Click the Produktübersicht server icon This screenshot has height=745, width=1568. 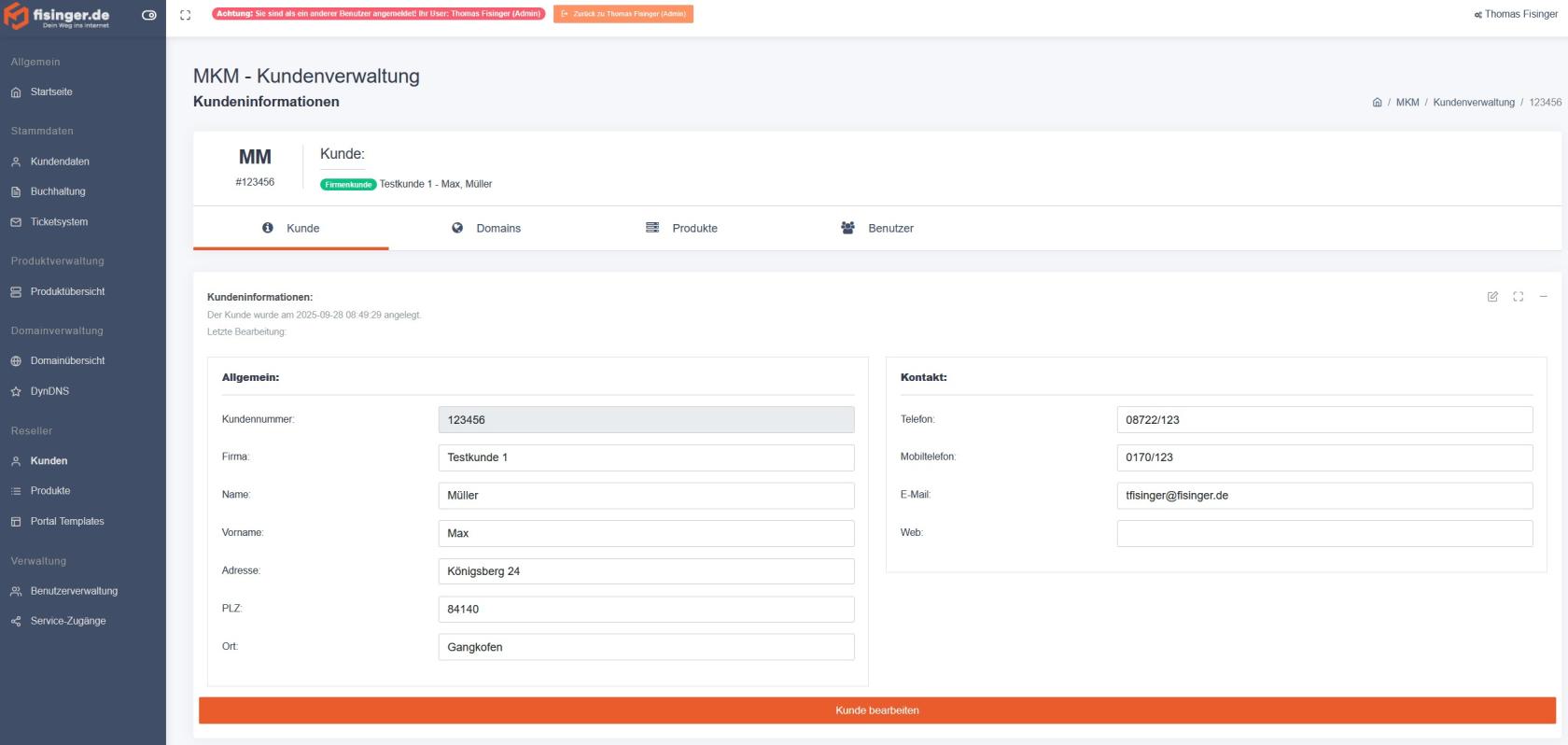pyautogui.click(x=16, y=292)
